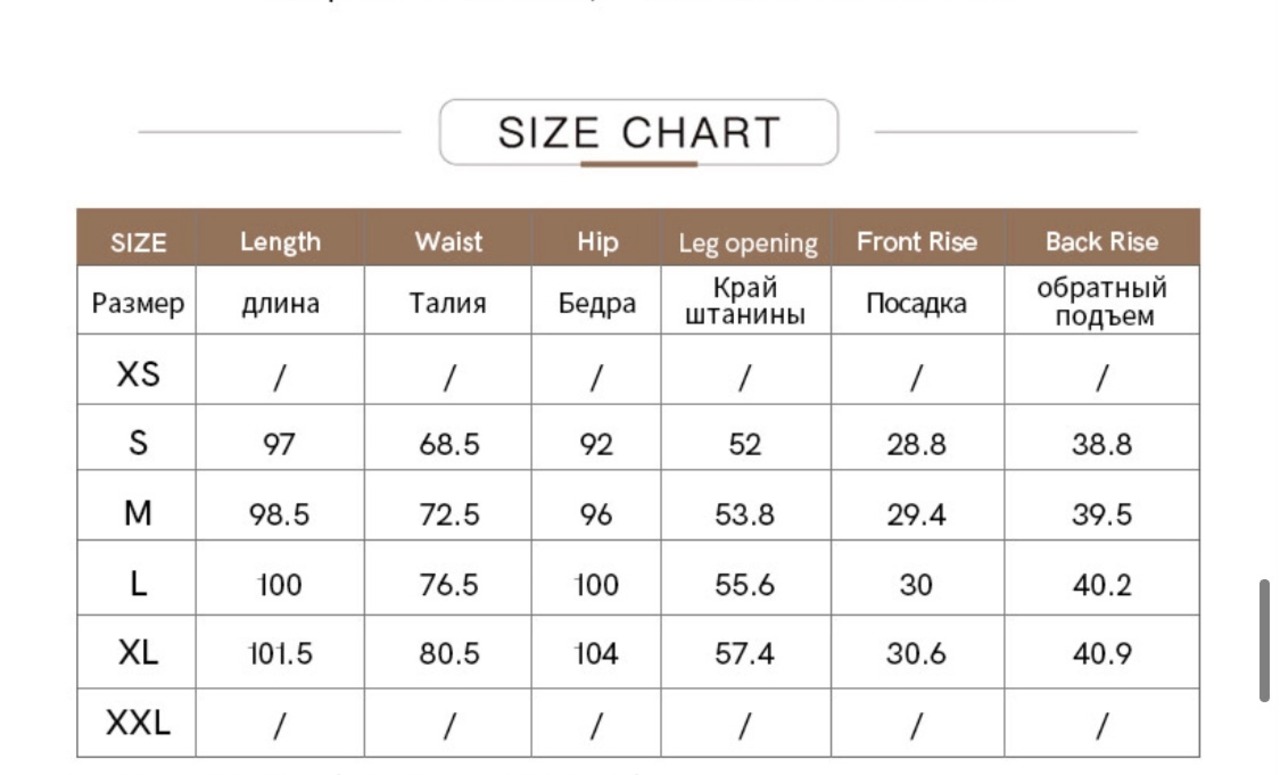
Task: Click the waist value 72.5
Action: point(449,515)
